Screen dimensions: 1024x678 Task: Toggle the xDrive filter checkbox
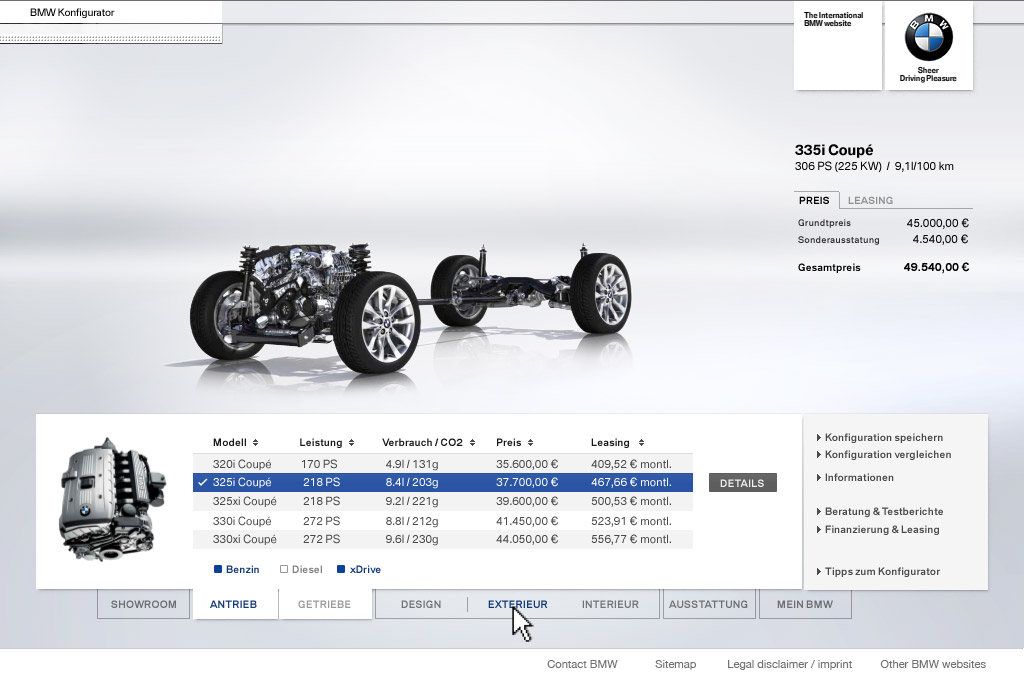tap(341, 570)
